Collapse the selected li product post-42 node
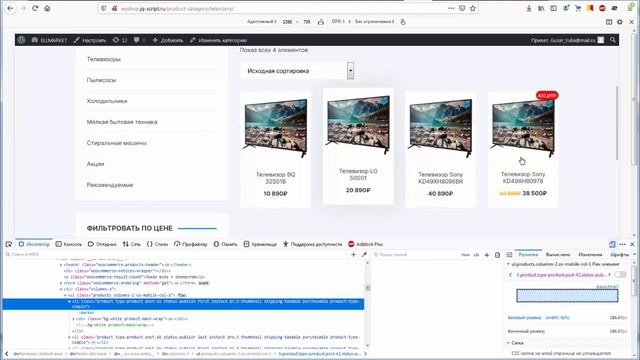The height and width of the screenshot is (360, 640). point(69,301)
